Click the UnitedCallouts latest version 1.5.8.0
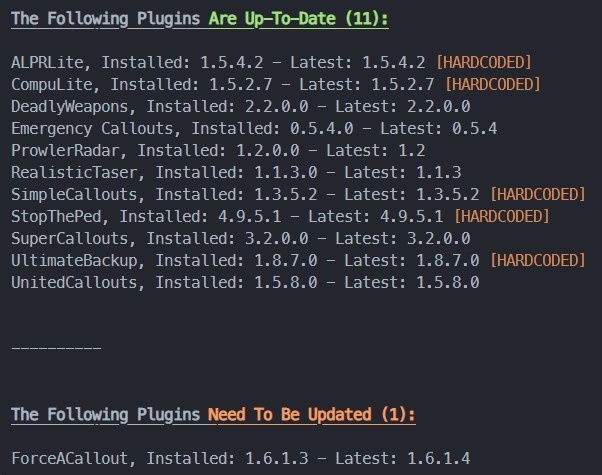Screen dimensions: 602x475 448,283
